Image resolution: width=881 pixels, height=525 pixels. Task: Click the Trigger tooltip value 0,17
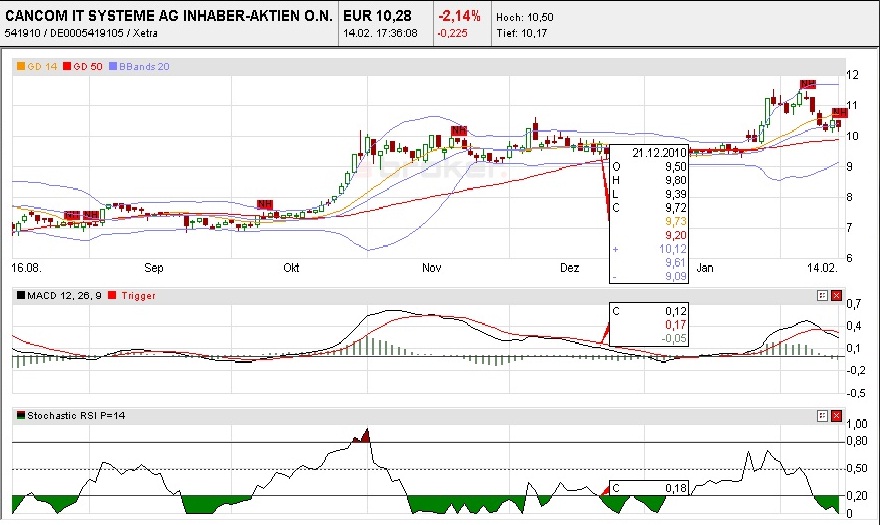point(675,325)
